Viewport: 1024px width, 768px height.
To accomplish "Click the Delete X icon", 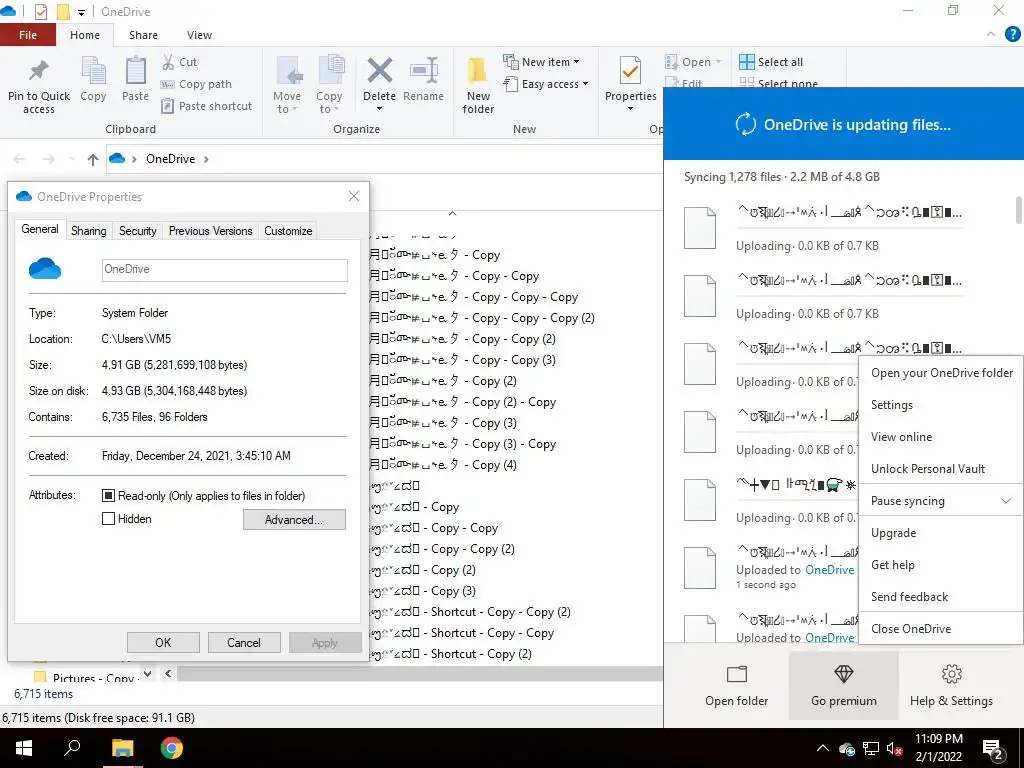I will point(379,71).
